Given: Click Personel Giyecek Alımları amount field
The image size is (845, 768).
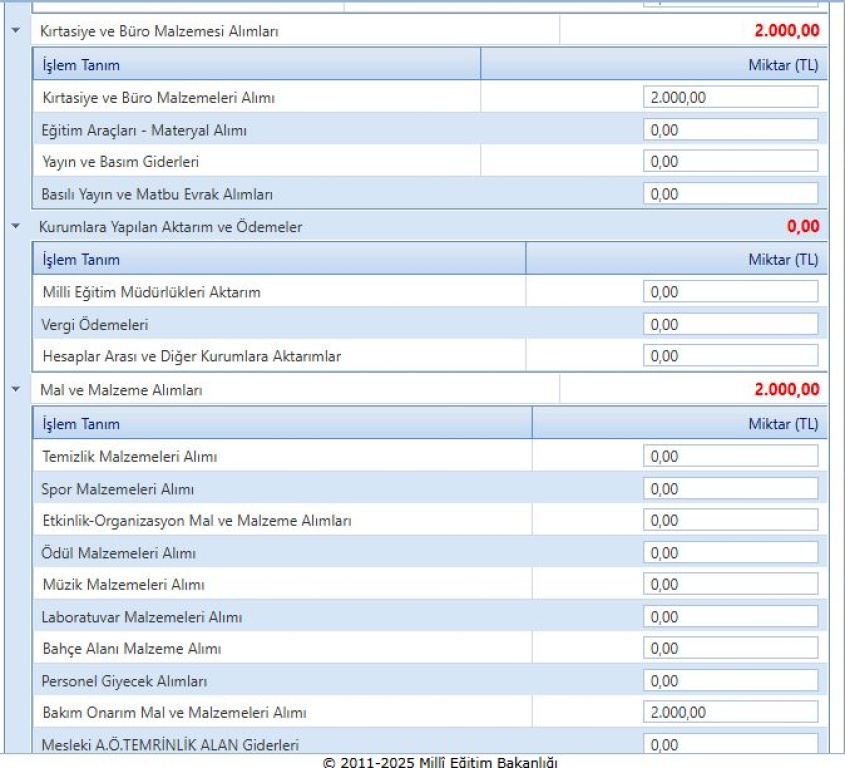Looking at the screenshot, I should click(730, 681).
